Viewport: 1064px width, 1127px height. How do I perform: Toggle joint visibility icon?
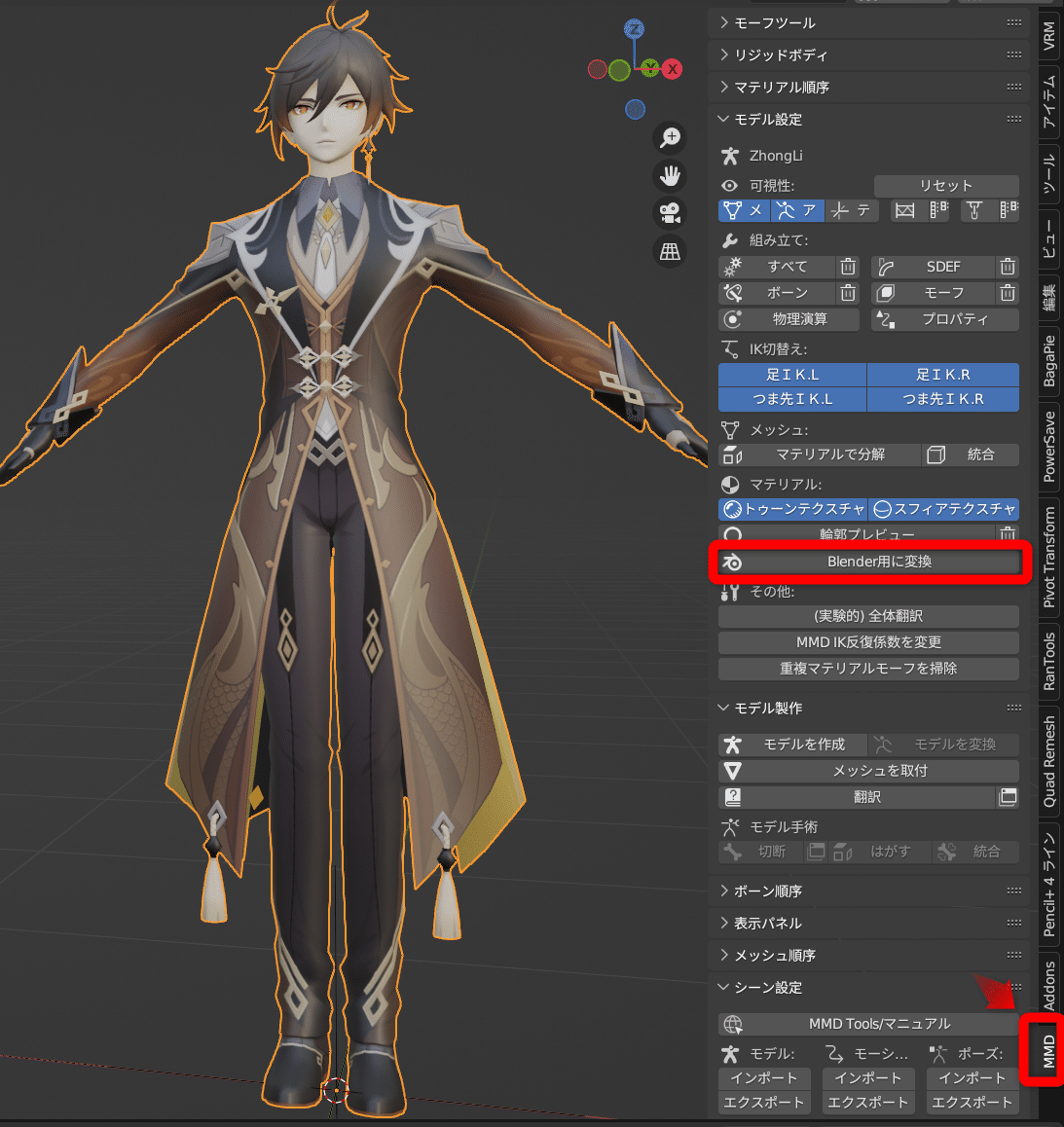pos(974,210)
